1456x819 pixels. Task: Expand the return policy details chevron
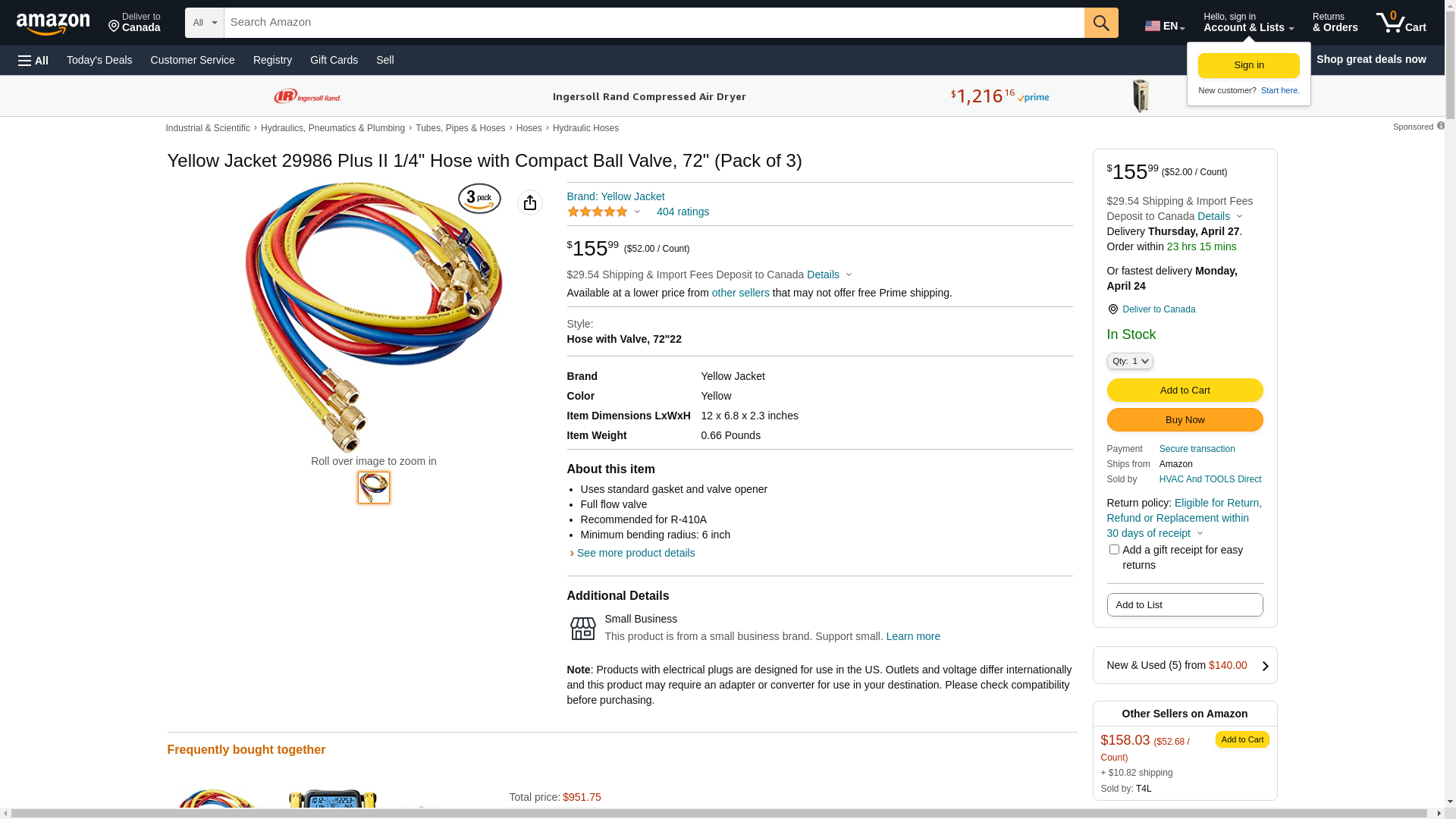(1200, 534)
